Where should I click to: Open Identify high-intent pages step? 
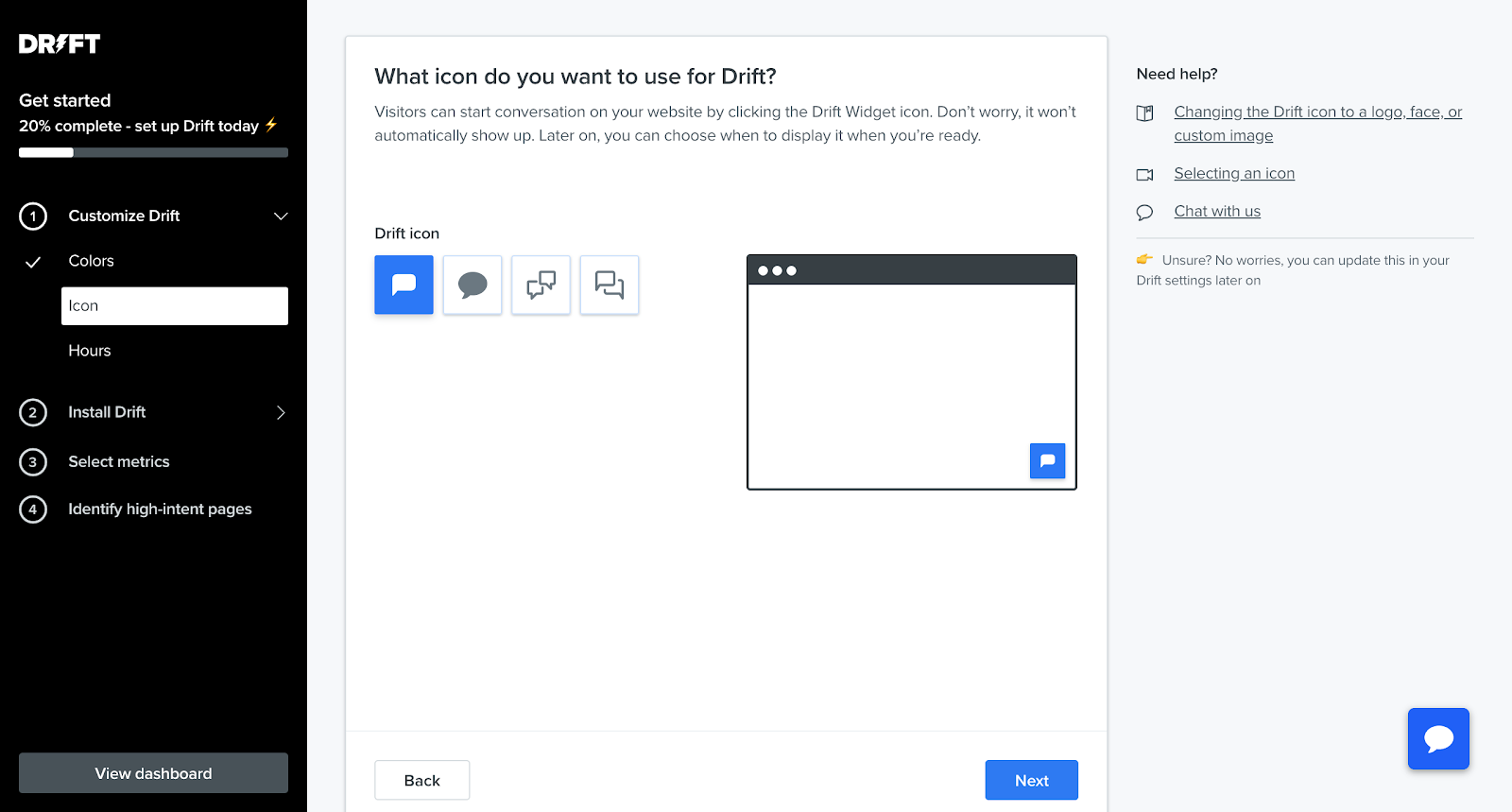(160, 509)
